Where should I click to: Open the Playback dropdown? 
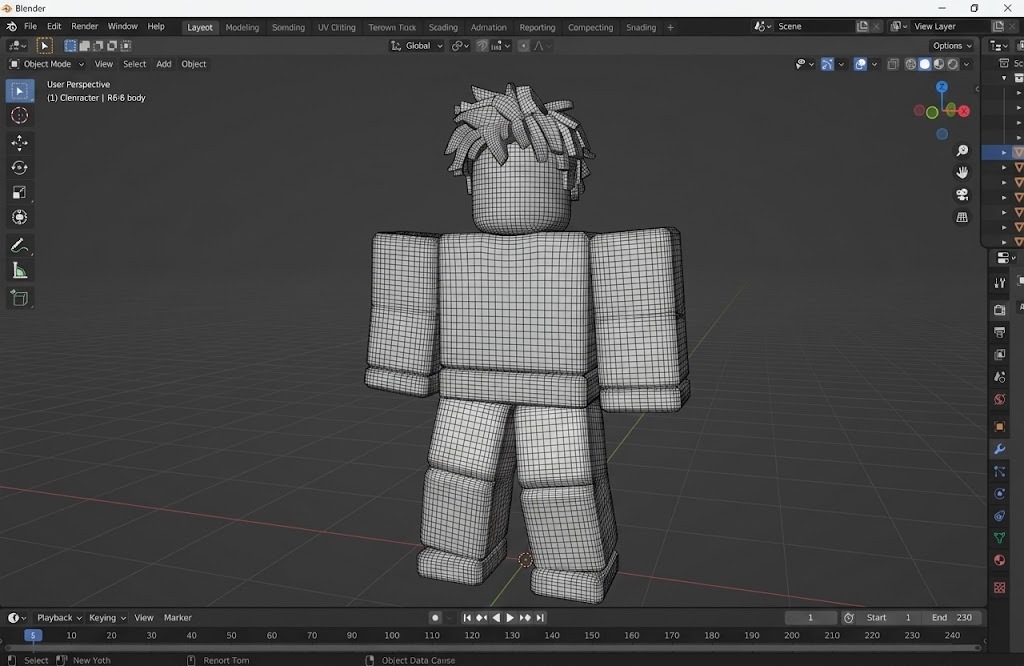(59, 618)
